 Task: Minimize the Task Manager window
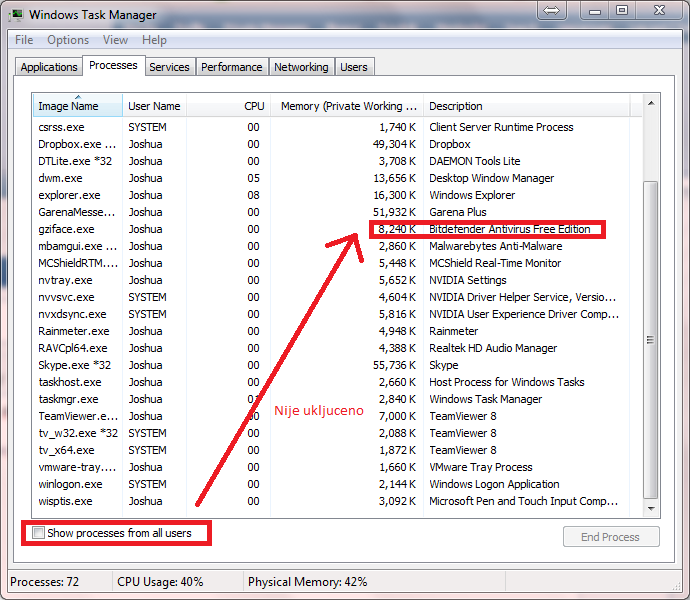(x=595, y=11)
